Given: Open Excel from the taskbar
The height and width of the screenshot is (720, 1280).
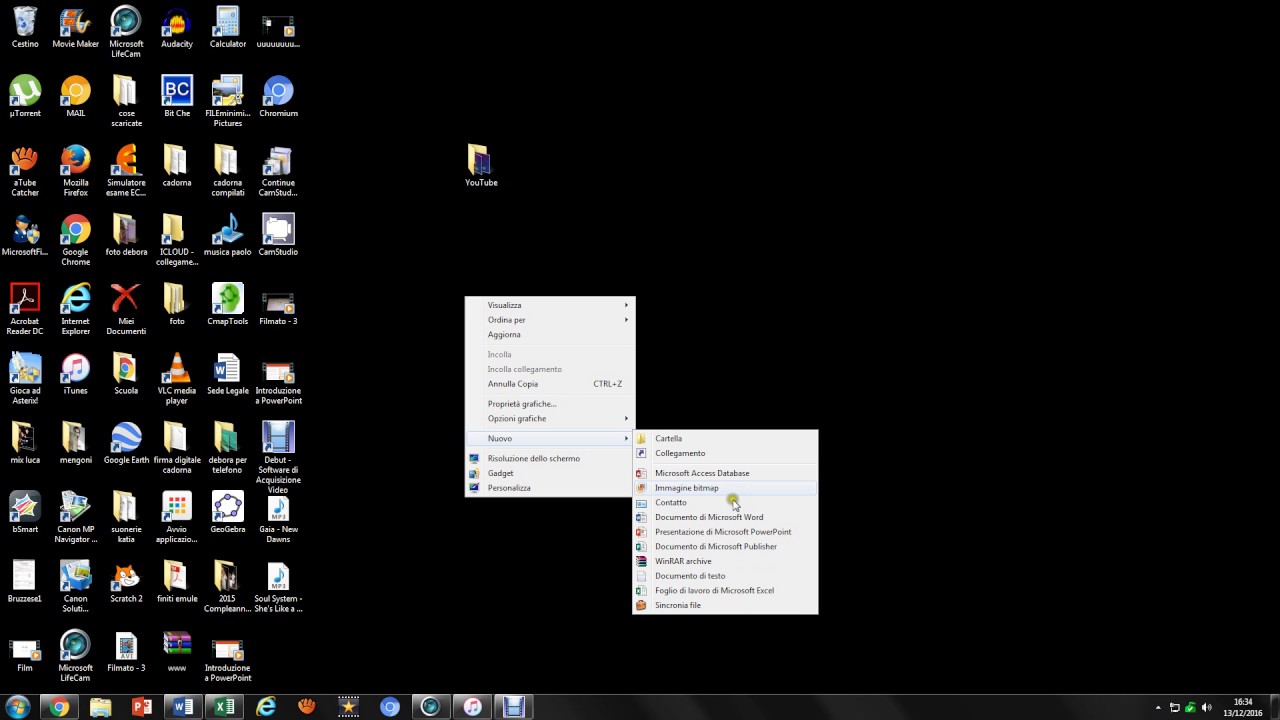Looking at the screenshot, I should pos(224,707).
